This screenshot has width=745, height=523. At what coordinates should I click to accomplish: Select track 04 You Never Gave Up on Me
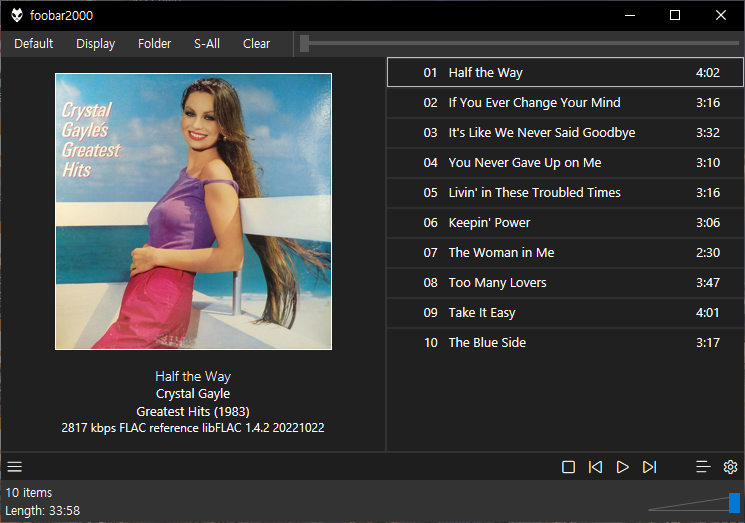tap(565, 162)
